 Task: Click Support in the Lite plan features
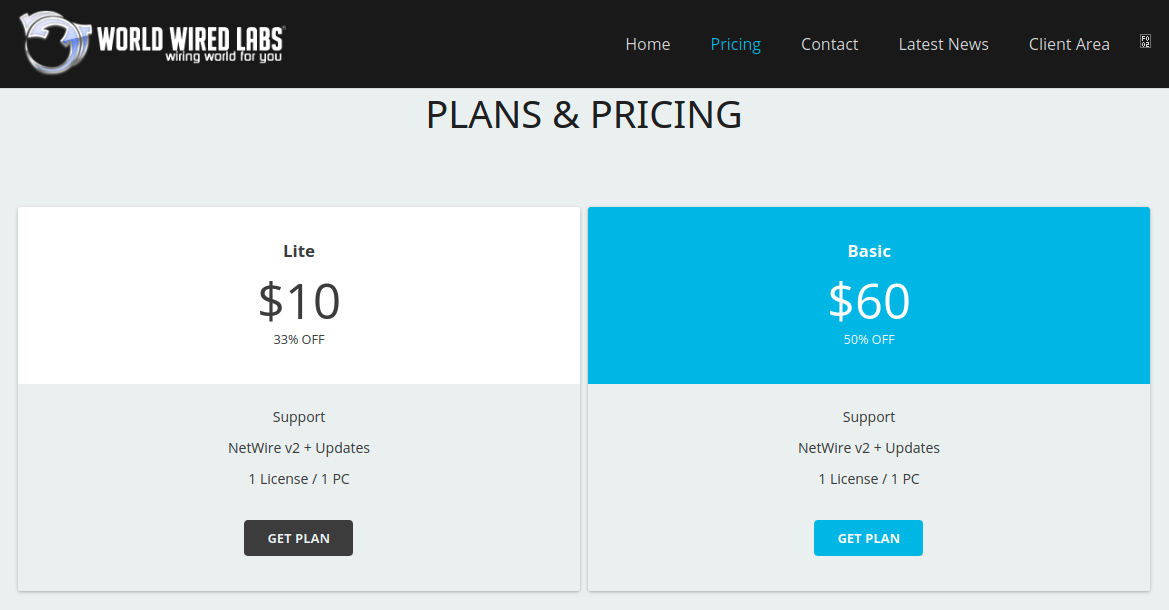point(299,417)
